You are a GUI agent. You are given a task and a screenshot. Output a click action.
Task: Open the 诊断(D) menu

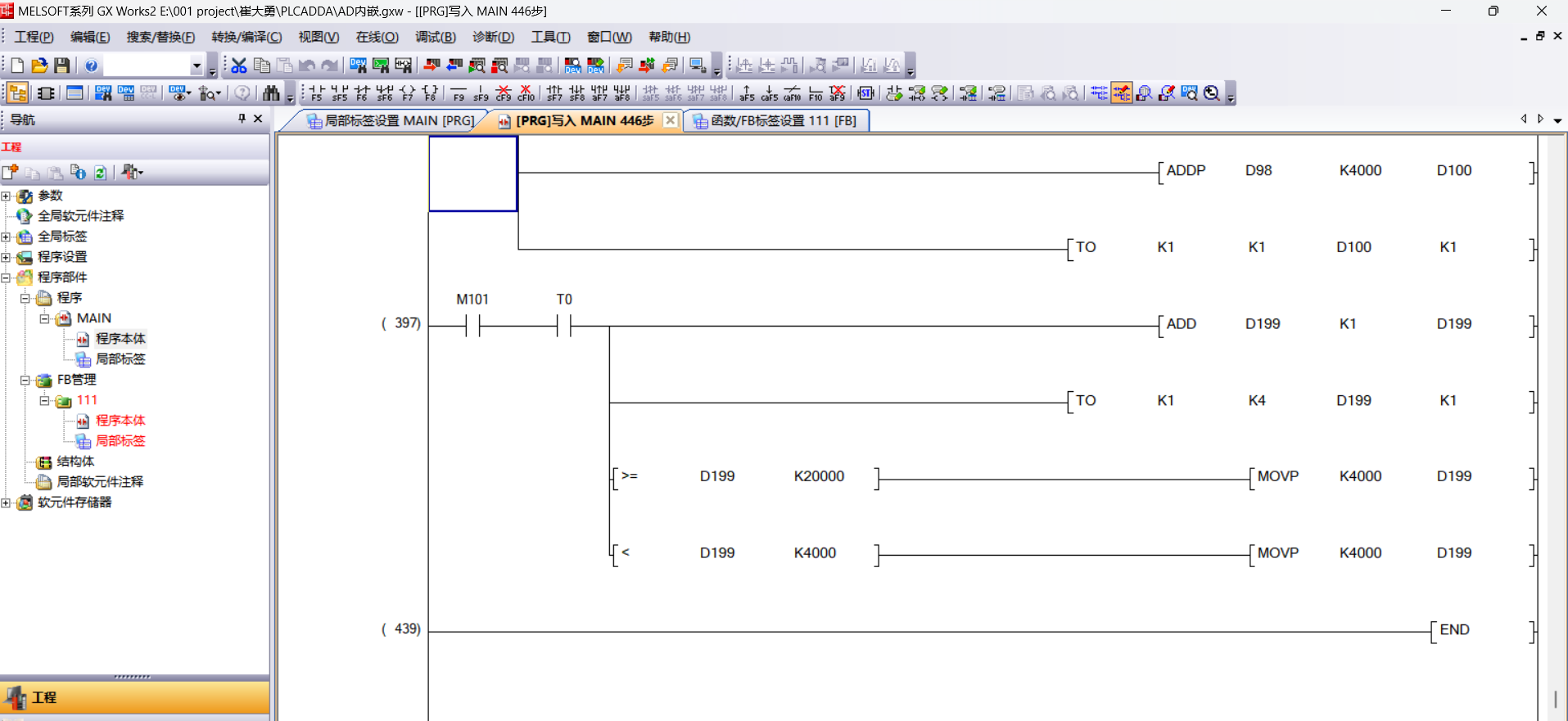(x=493, y=37)
